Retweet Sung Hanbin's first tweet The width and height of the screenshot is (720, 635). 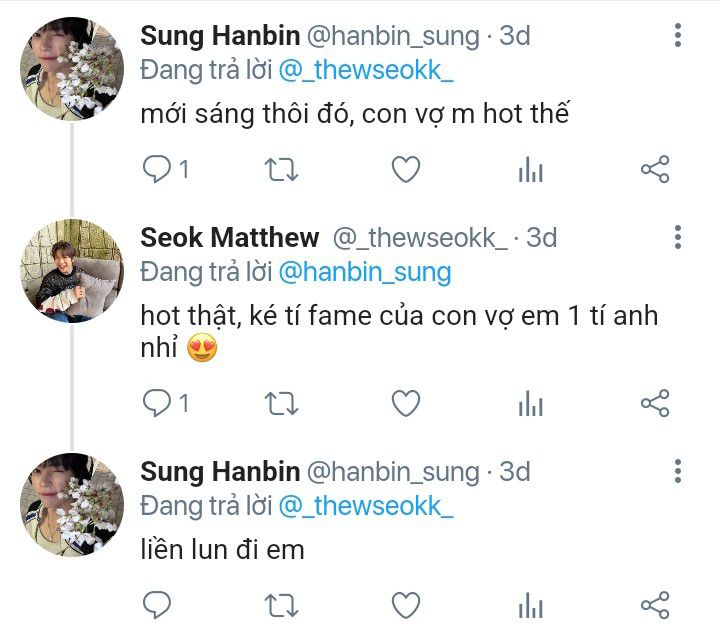(280, 170)
